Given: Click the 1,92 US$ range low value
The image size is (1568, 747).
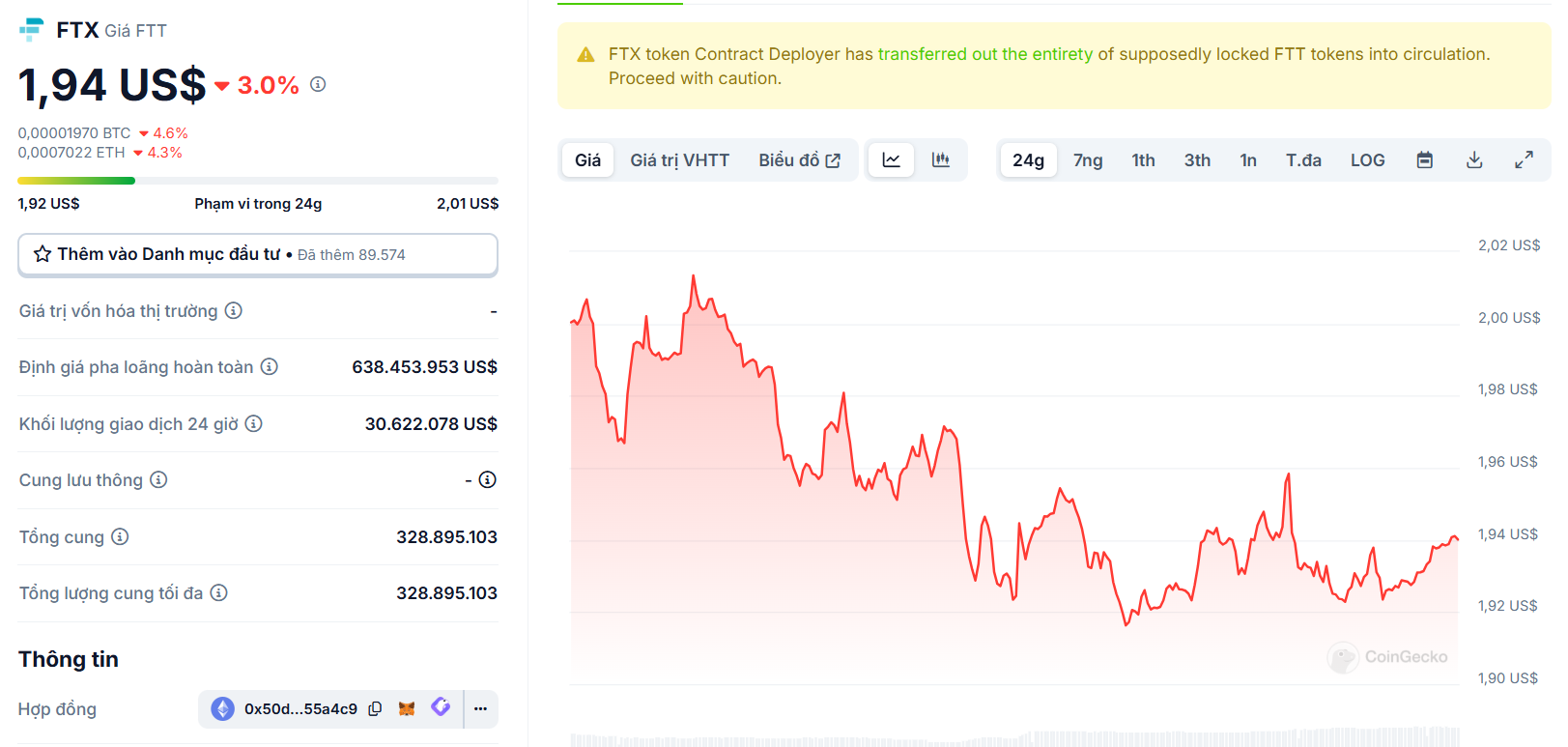Looking at the screenshot, I should click(48, 204).
